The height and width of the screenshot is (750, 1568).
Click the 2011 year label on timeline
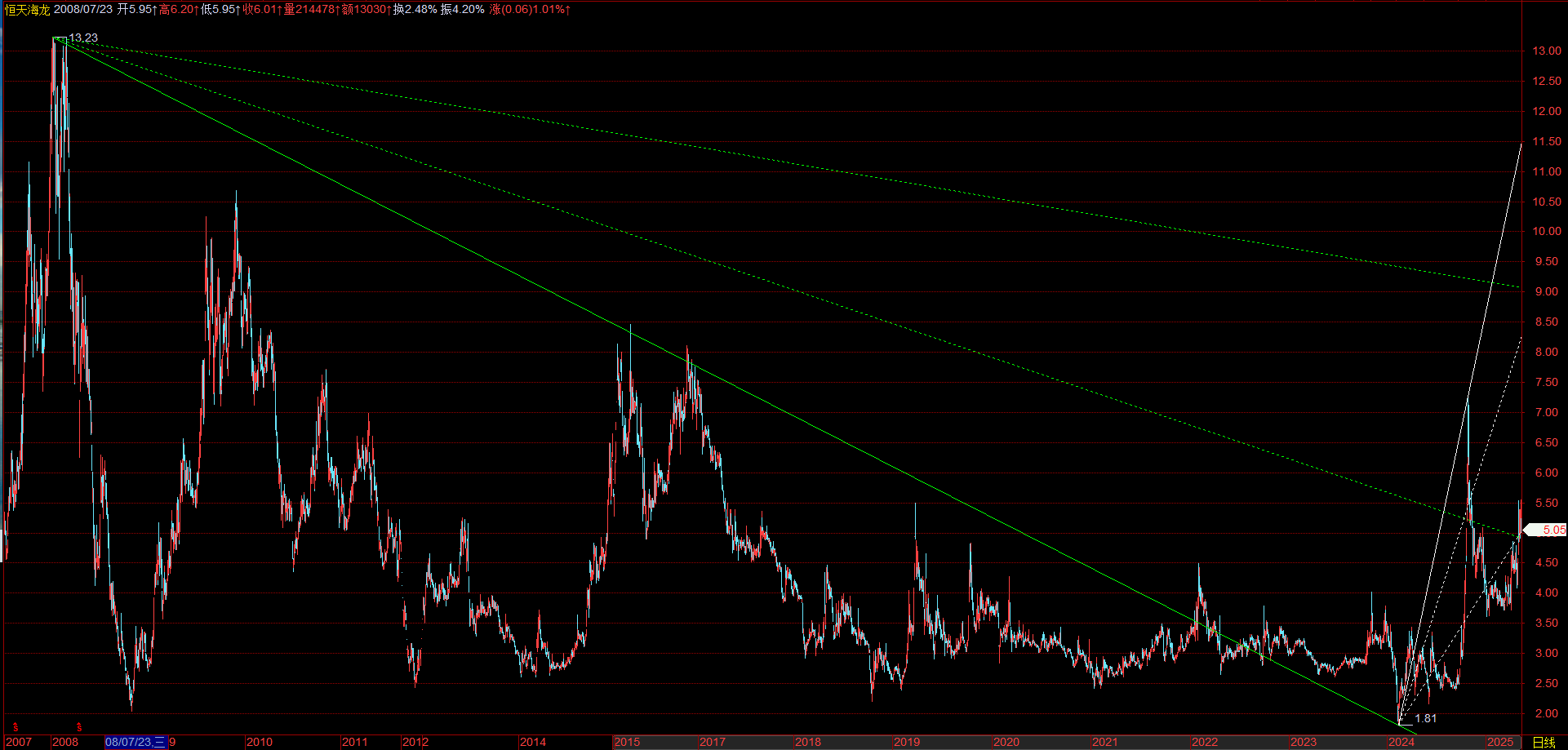pos(355,742)
